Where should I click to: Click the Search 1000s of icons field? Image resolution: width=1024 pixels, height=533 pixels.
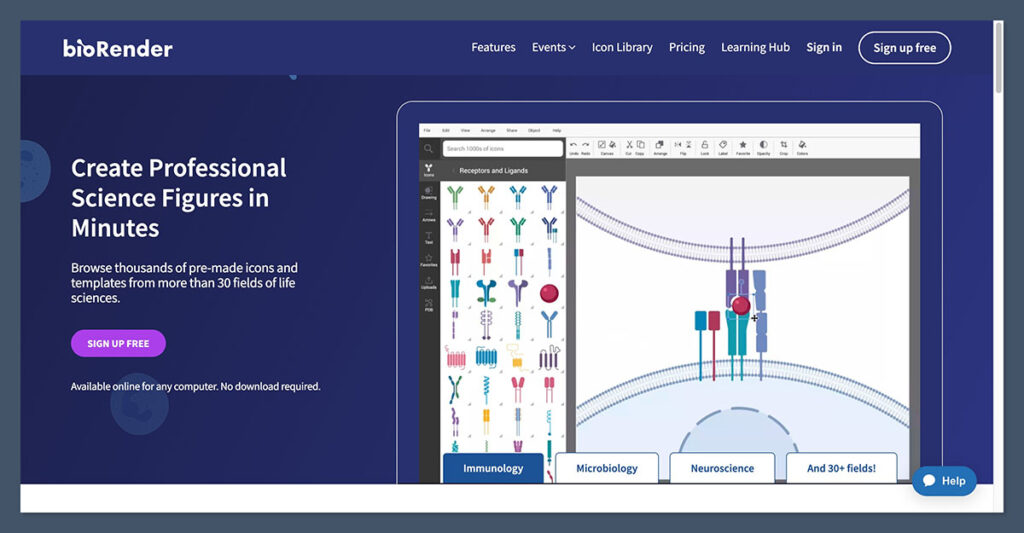[502, 149]
